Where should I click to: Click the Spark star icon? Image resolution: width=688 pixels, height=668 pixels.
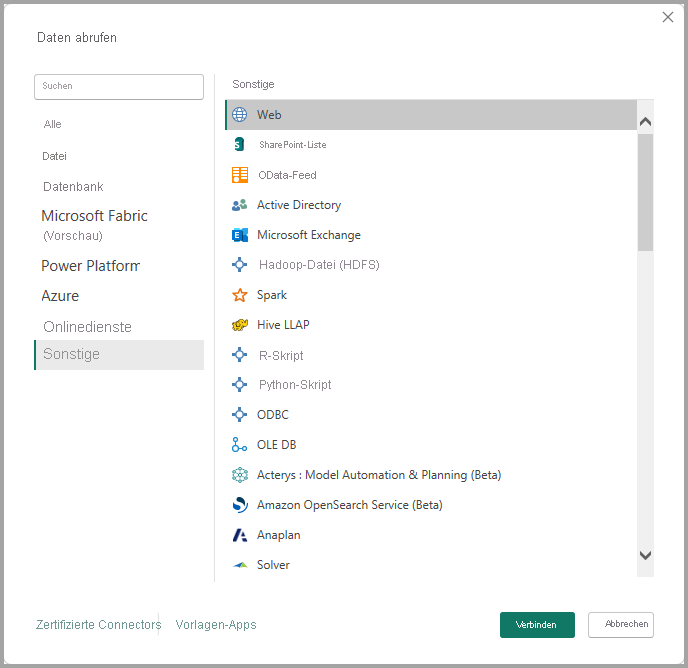(240, 295)
